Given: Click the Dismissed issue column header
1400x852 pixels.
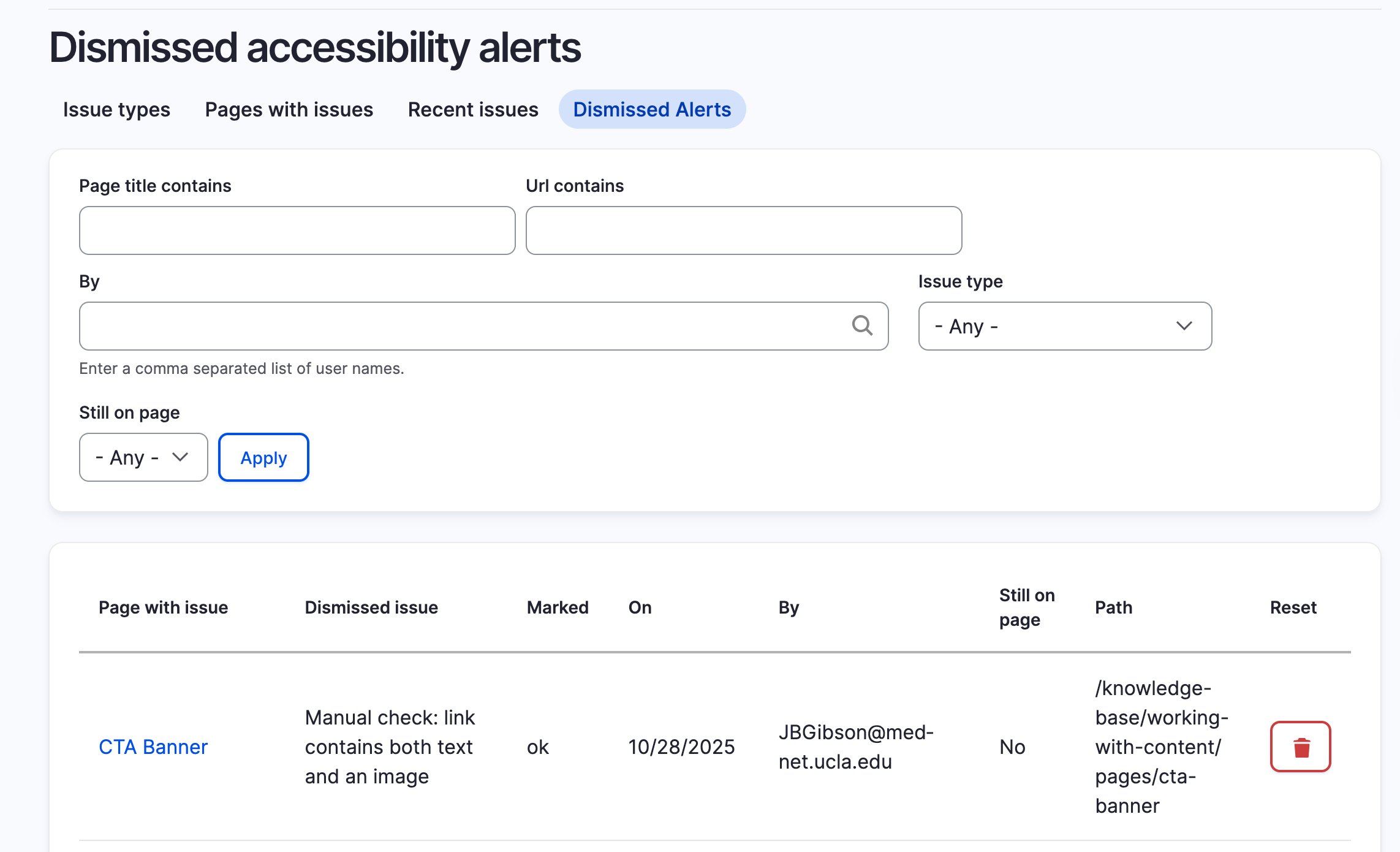Looking at the screenshot, I should pyautogui.click(x=371, y=607).
